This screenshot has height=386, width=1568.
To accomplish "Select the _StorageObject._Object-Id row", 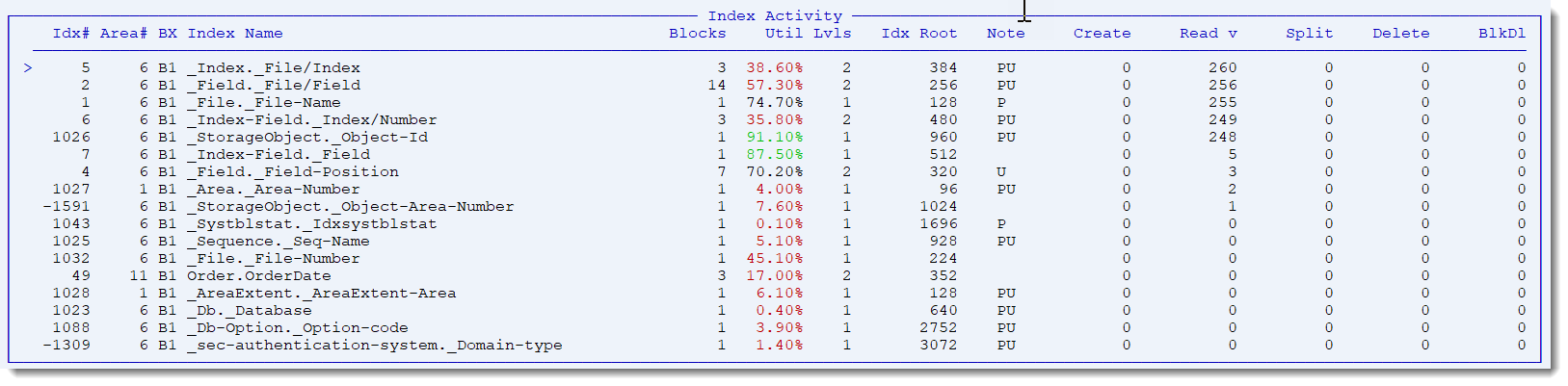I will 307,138.
